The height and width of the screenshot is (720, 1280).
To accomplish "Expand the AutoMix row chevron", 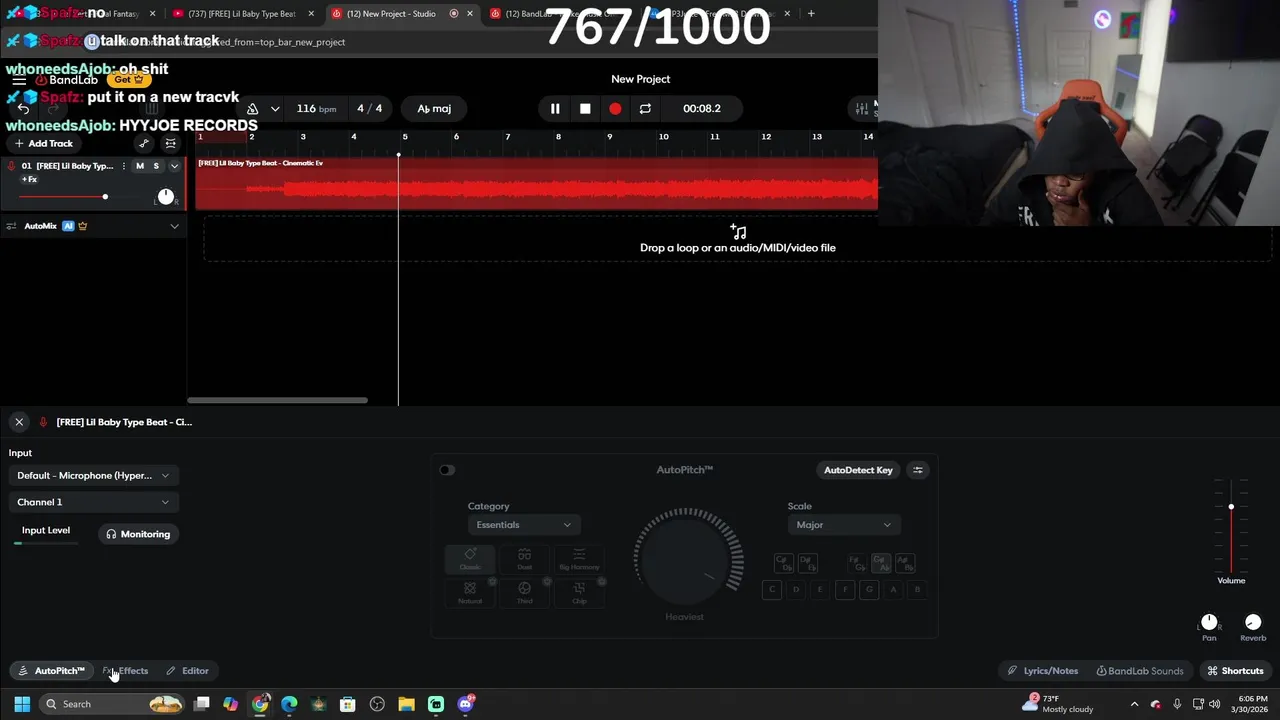I will [174, 226].
